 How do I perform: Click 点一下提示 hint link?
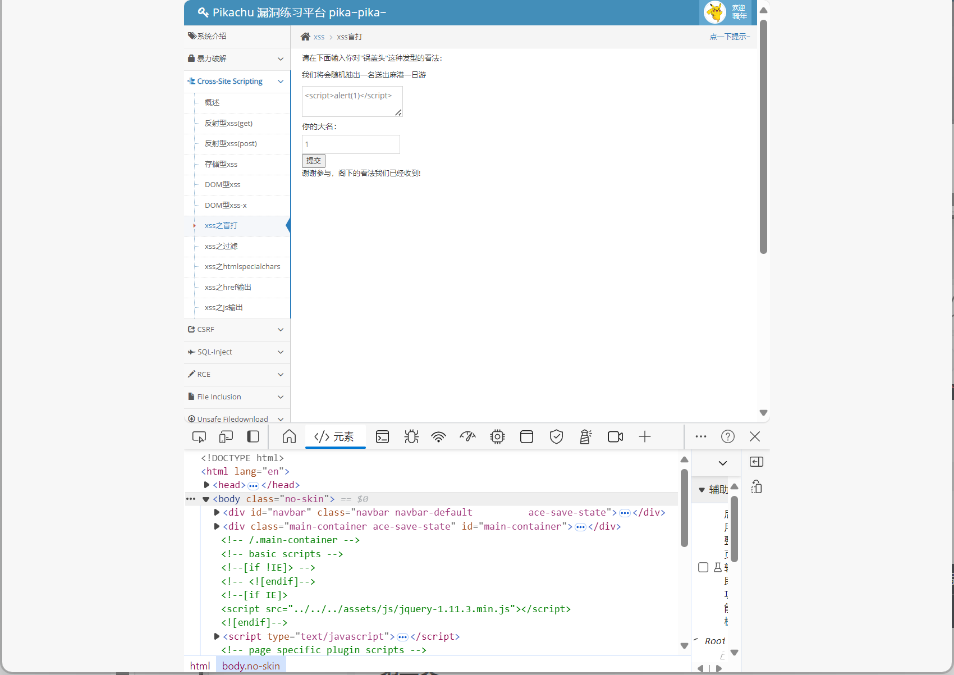[729, 37]
